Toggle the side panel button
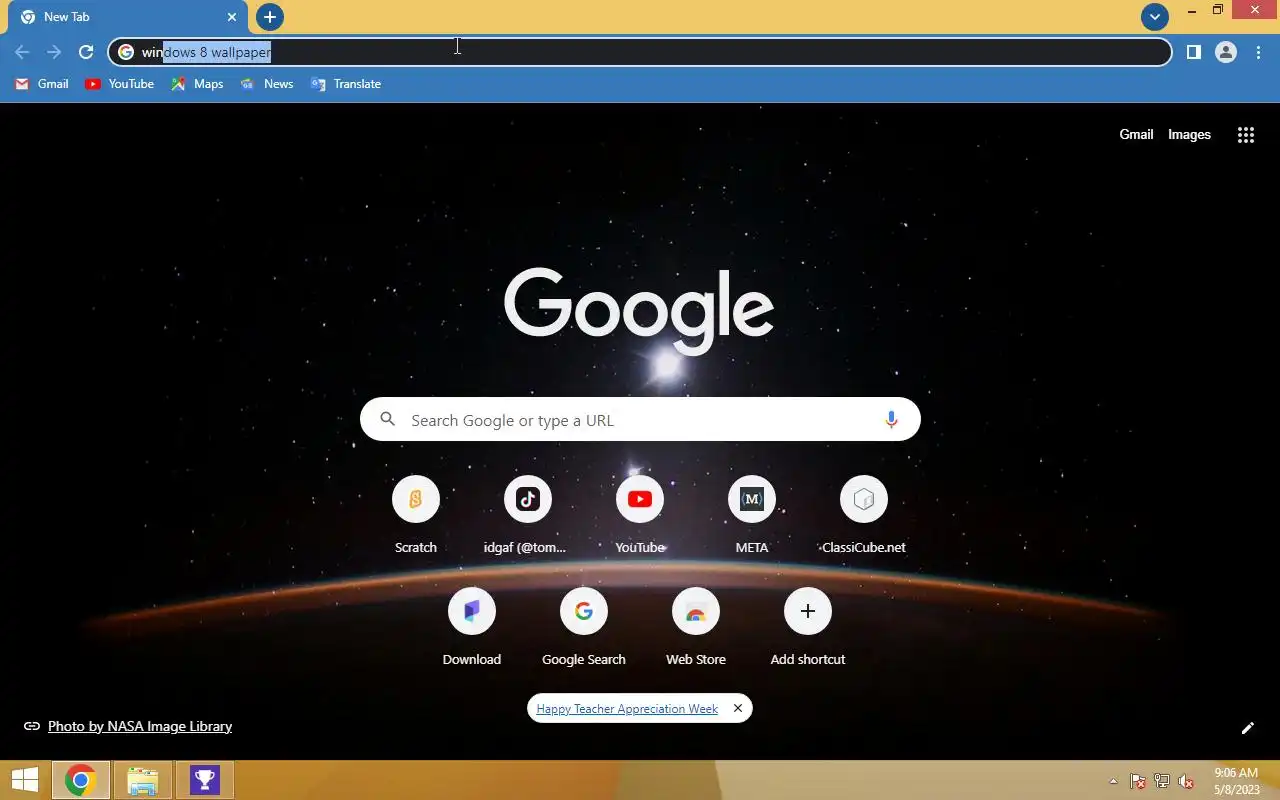1280x800 pixels. click(1194, 52)
